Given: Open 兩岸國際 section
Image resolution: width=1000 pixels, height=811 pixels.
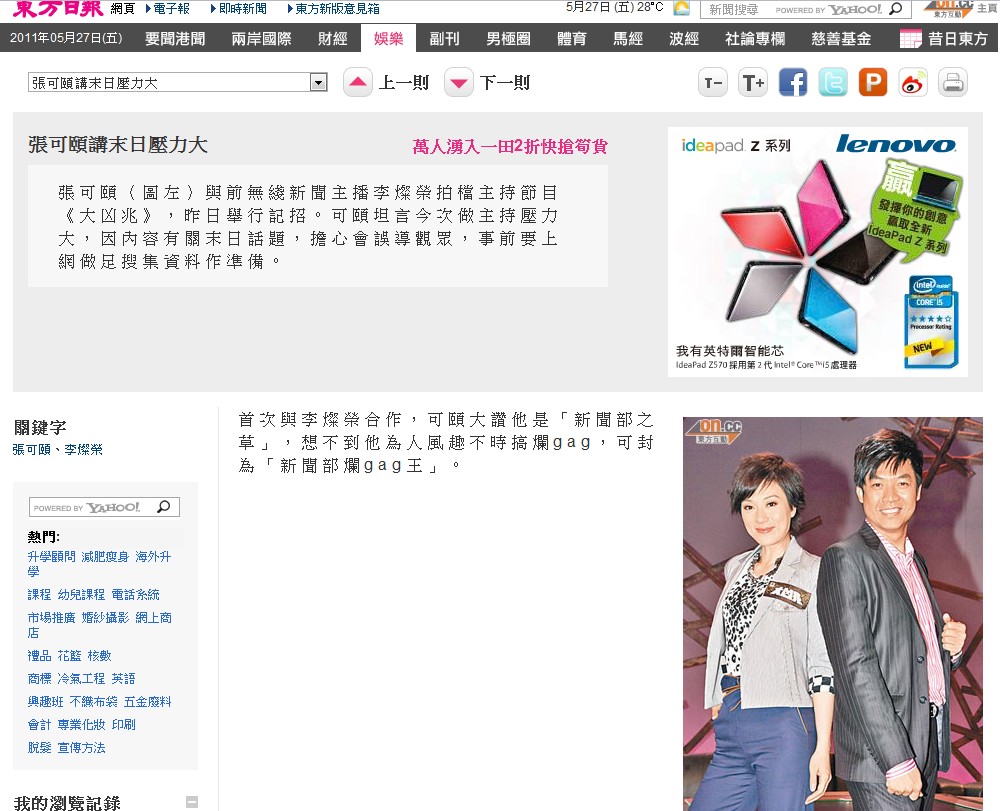Looking at the screenshot, I should [261, 39].
